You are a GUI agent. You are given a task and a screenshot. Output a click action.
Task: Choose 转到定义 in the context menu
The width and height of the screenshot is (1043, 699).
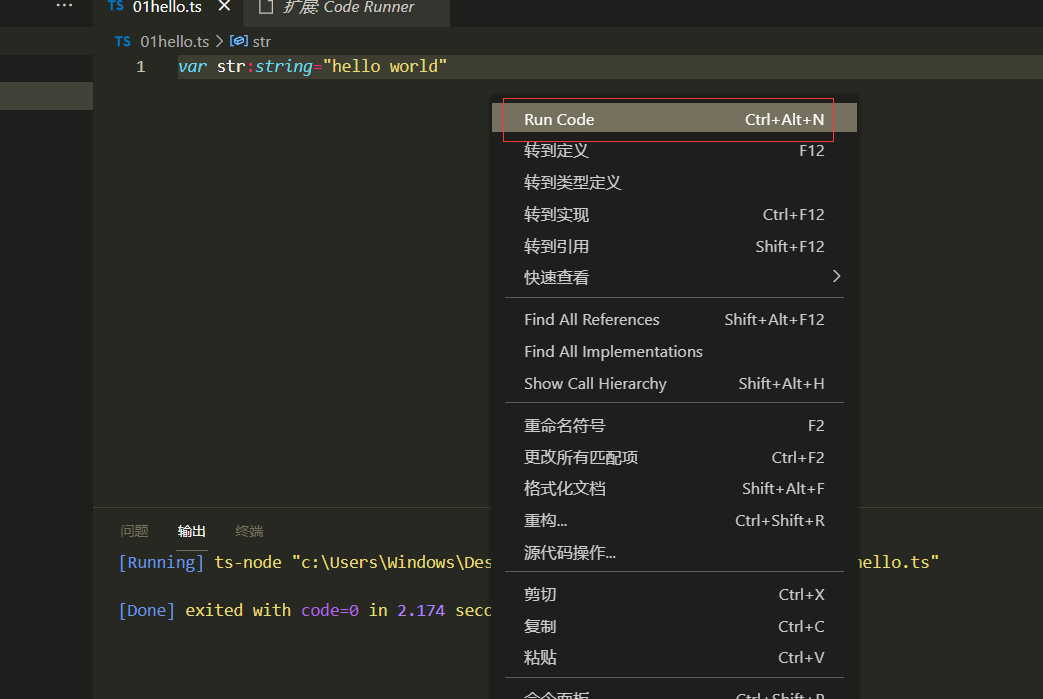point(674,150)
